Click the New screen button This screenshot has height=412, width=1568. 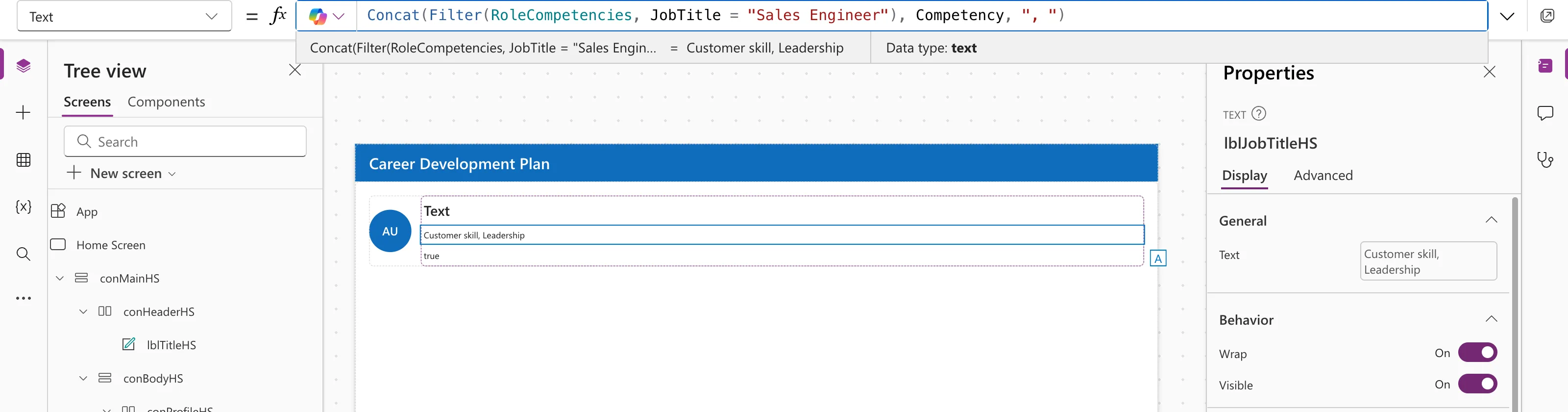point(122,174)
